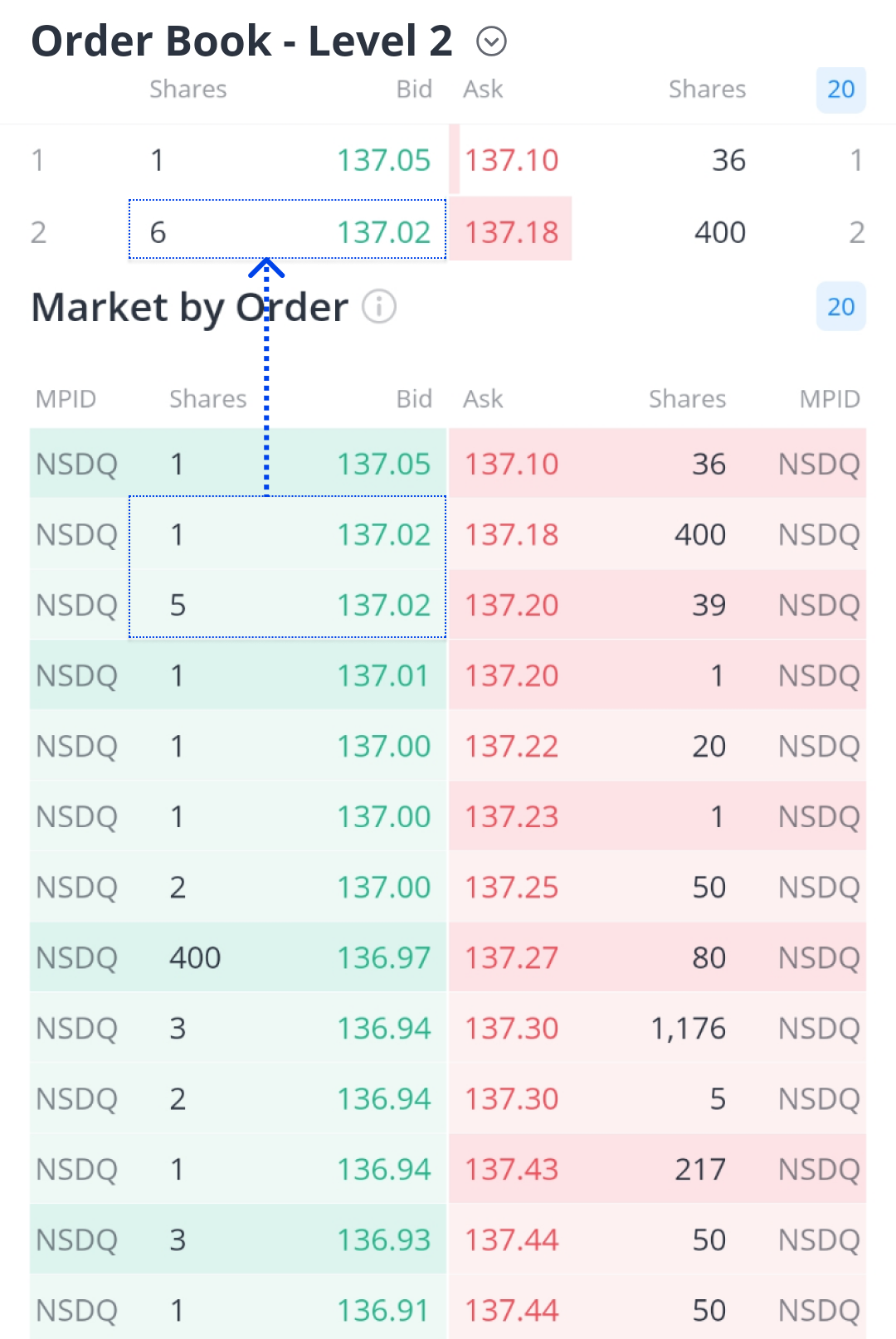Select the 136.97 bid order with 400 shares

point(238,957)
